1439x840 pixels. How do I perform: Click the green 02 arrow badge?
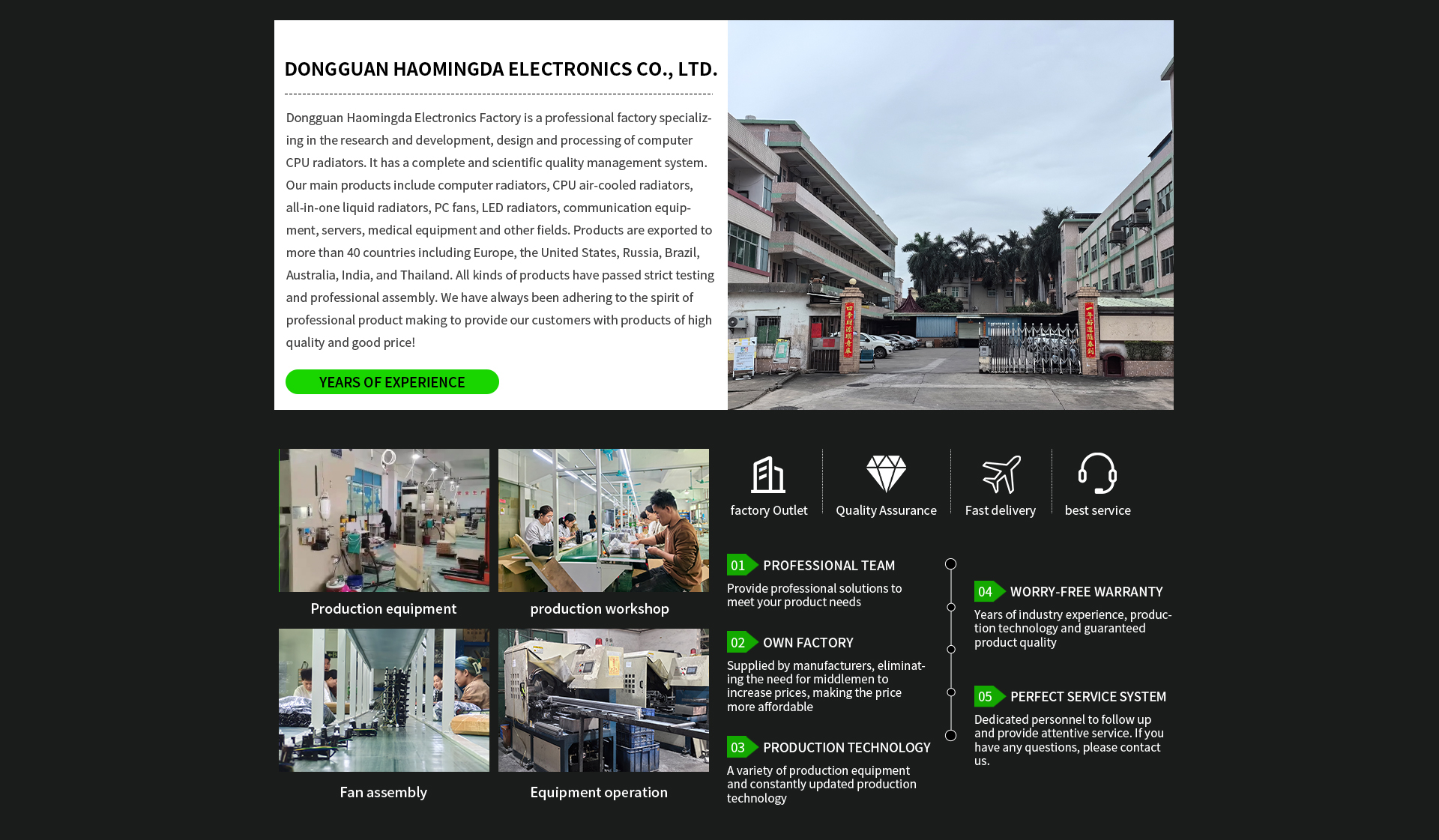[x=741, y=642]
